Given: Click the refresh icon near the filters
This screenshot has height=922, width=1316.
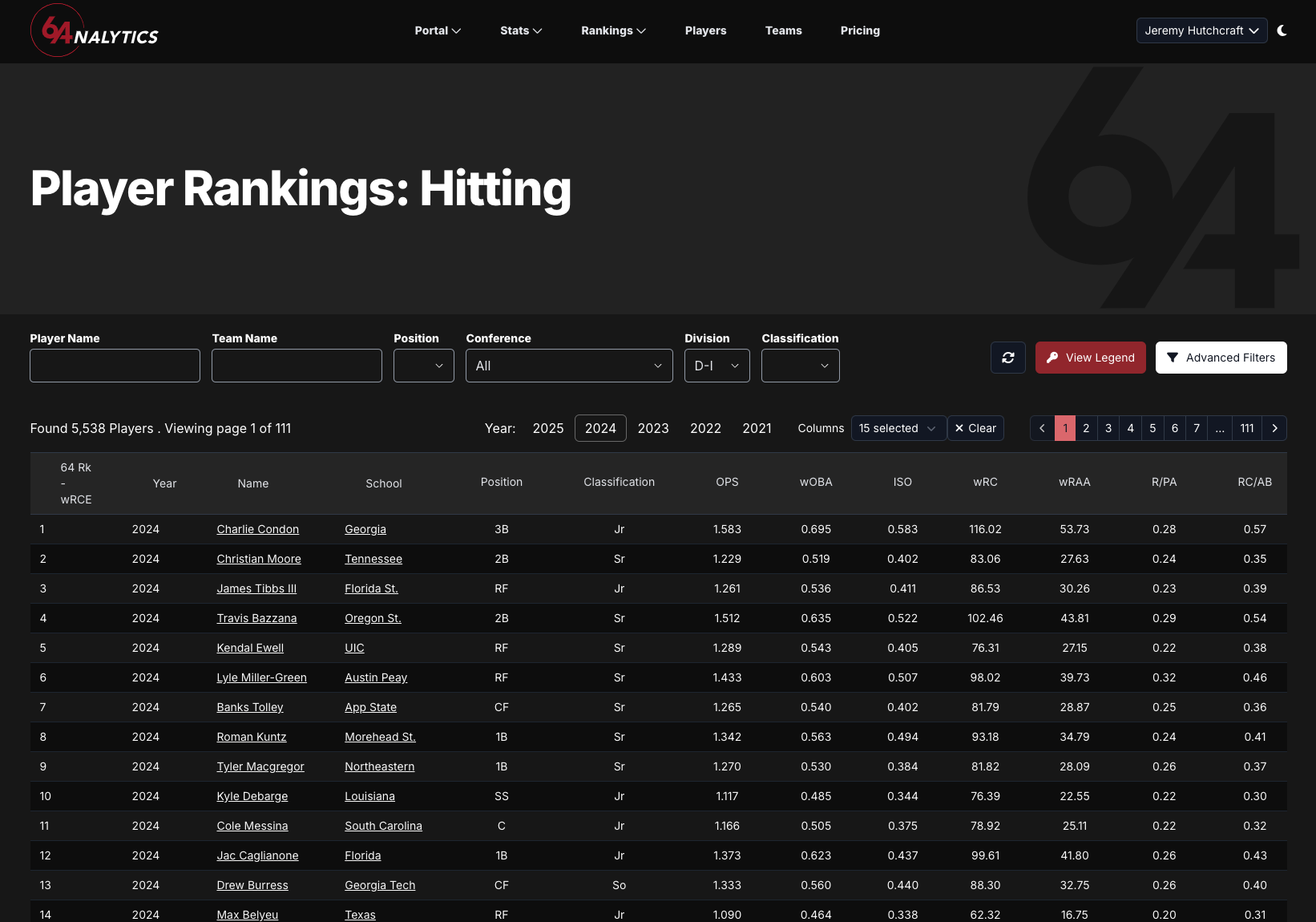Looking at the screenshot, I should [x=1007, y=358].
